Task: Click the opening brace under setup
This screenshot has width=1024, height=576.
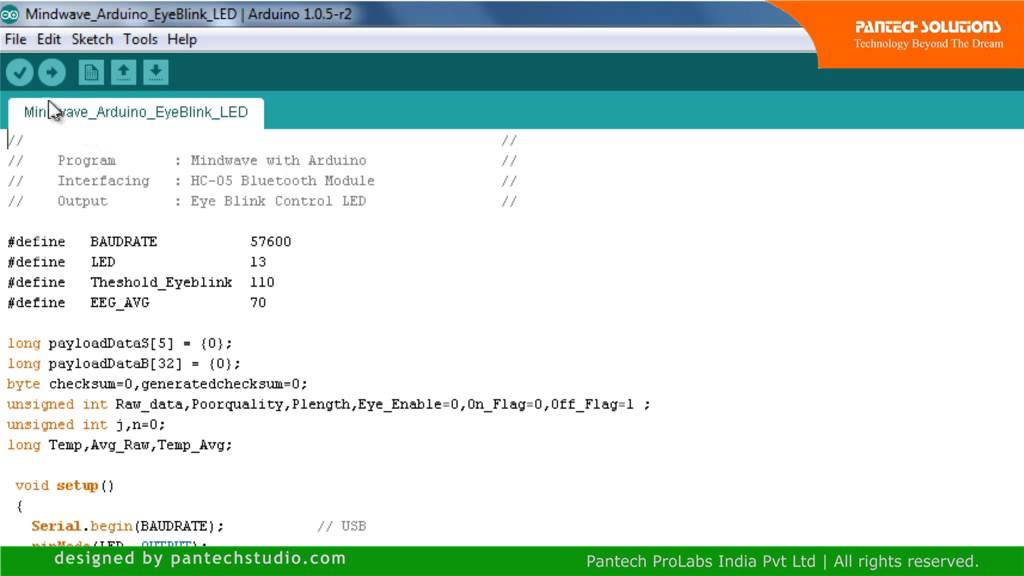Action: pyautogui.click(x=20, y=505)
